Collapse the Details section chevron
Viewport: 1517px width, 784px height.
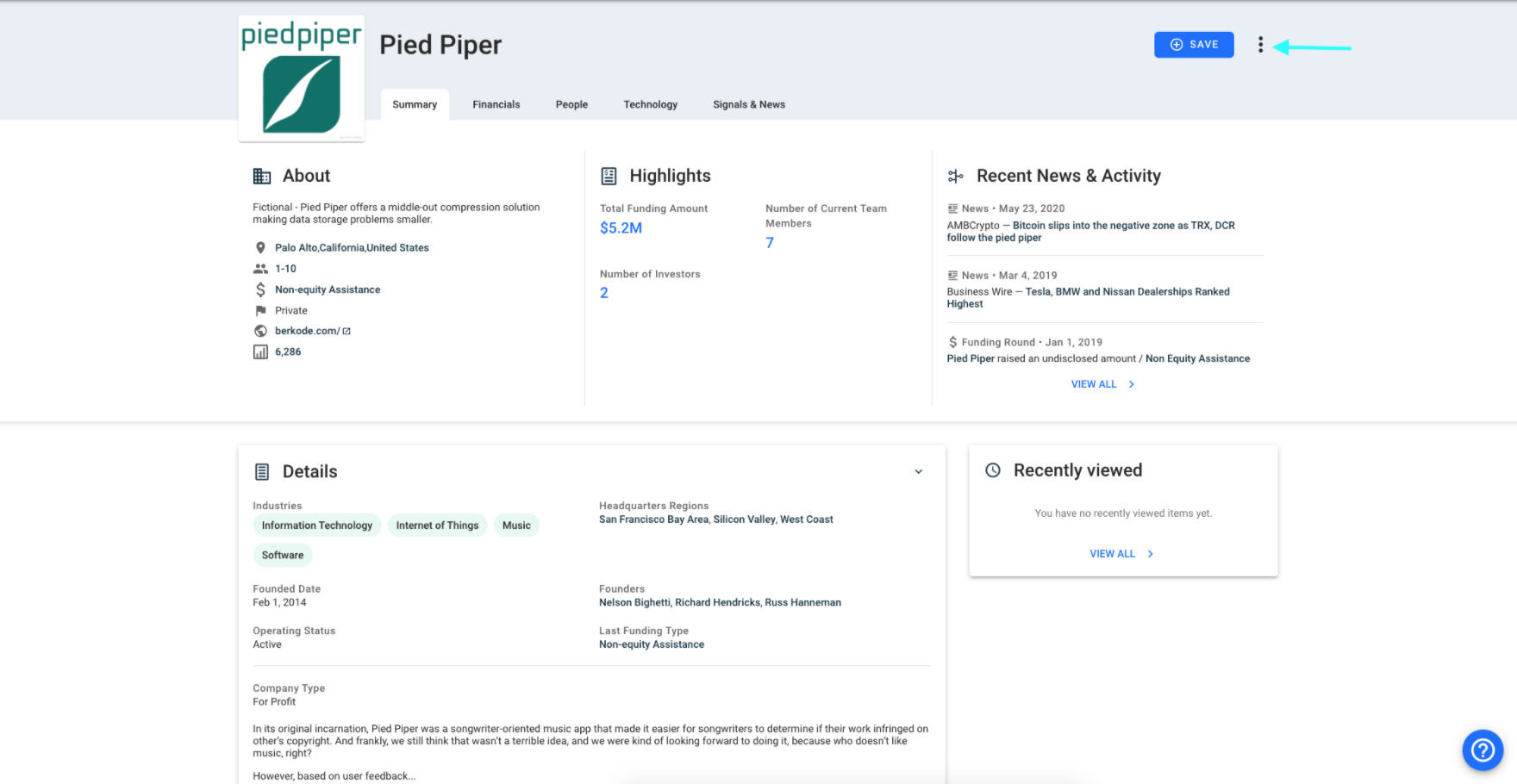919,471
